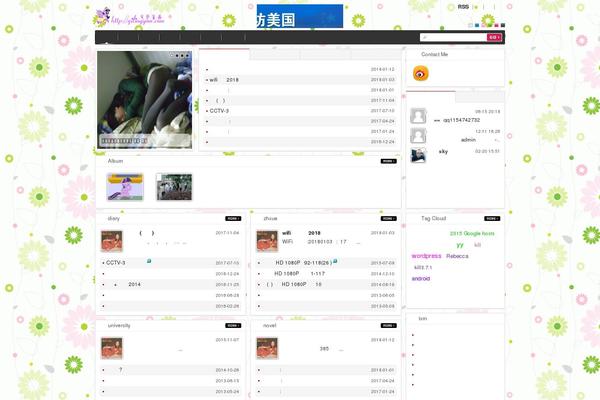Click the 'novel' section heading
The width and height of the screenshot is (600, 400).
click(269, 326)
